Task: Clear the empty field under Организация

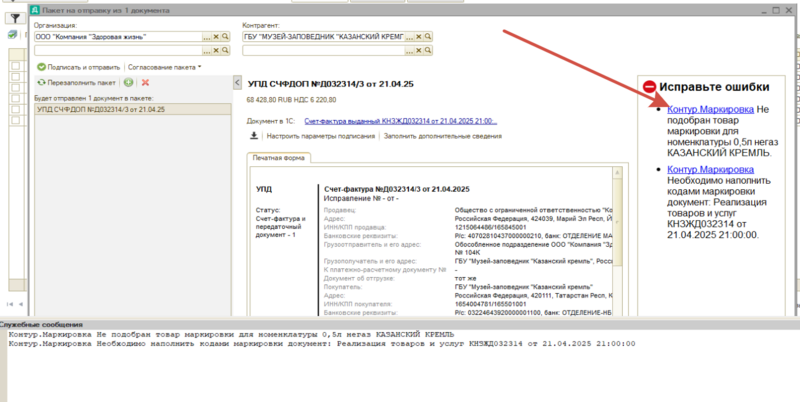Action: 216,51
